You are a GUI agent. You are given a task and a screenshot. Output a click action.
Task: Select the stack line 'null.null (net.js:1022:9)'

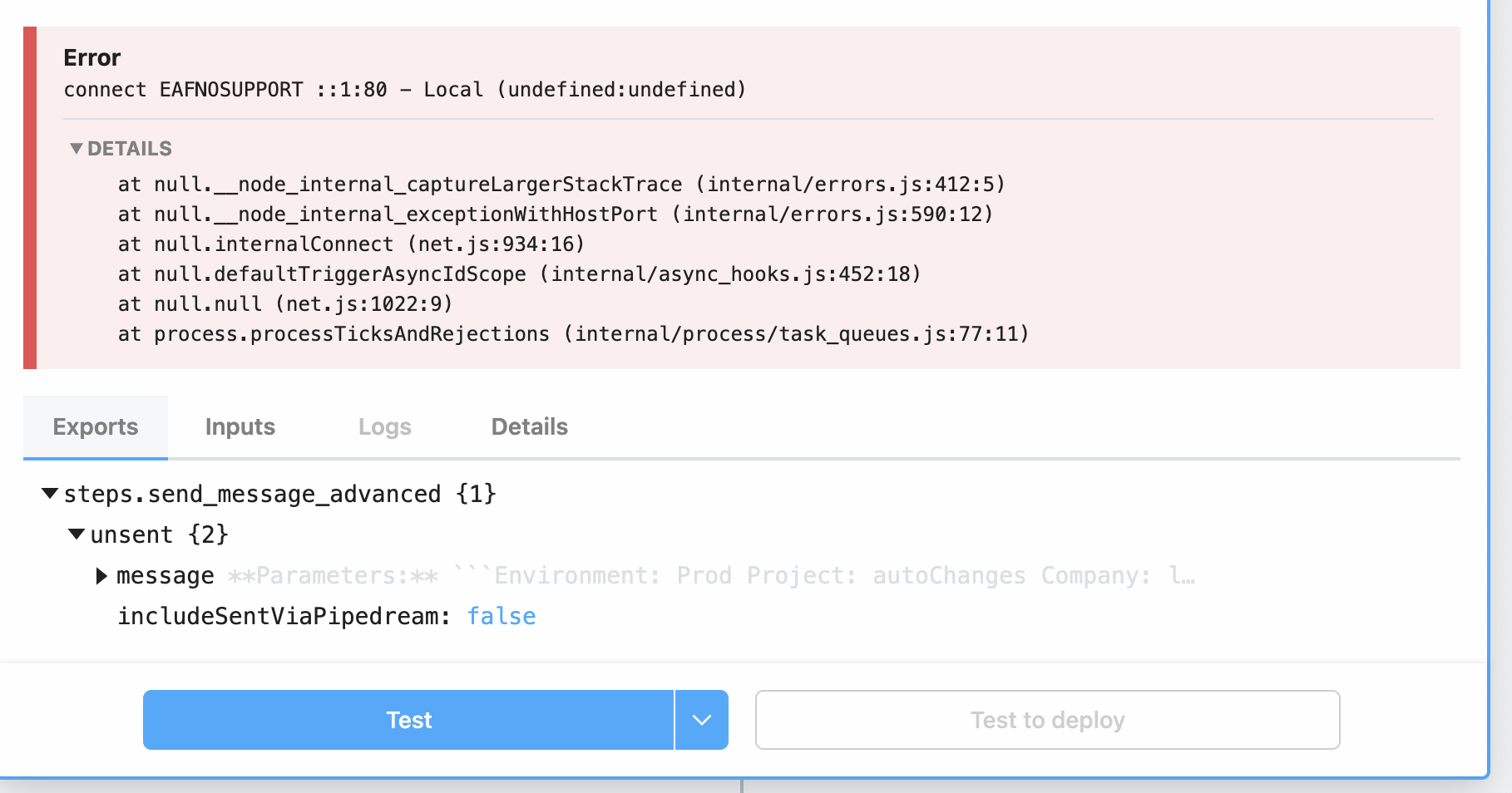click(x=285, y=304)
